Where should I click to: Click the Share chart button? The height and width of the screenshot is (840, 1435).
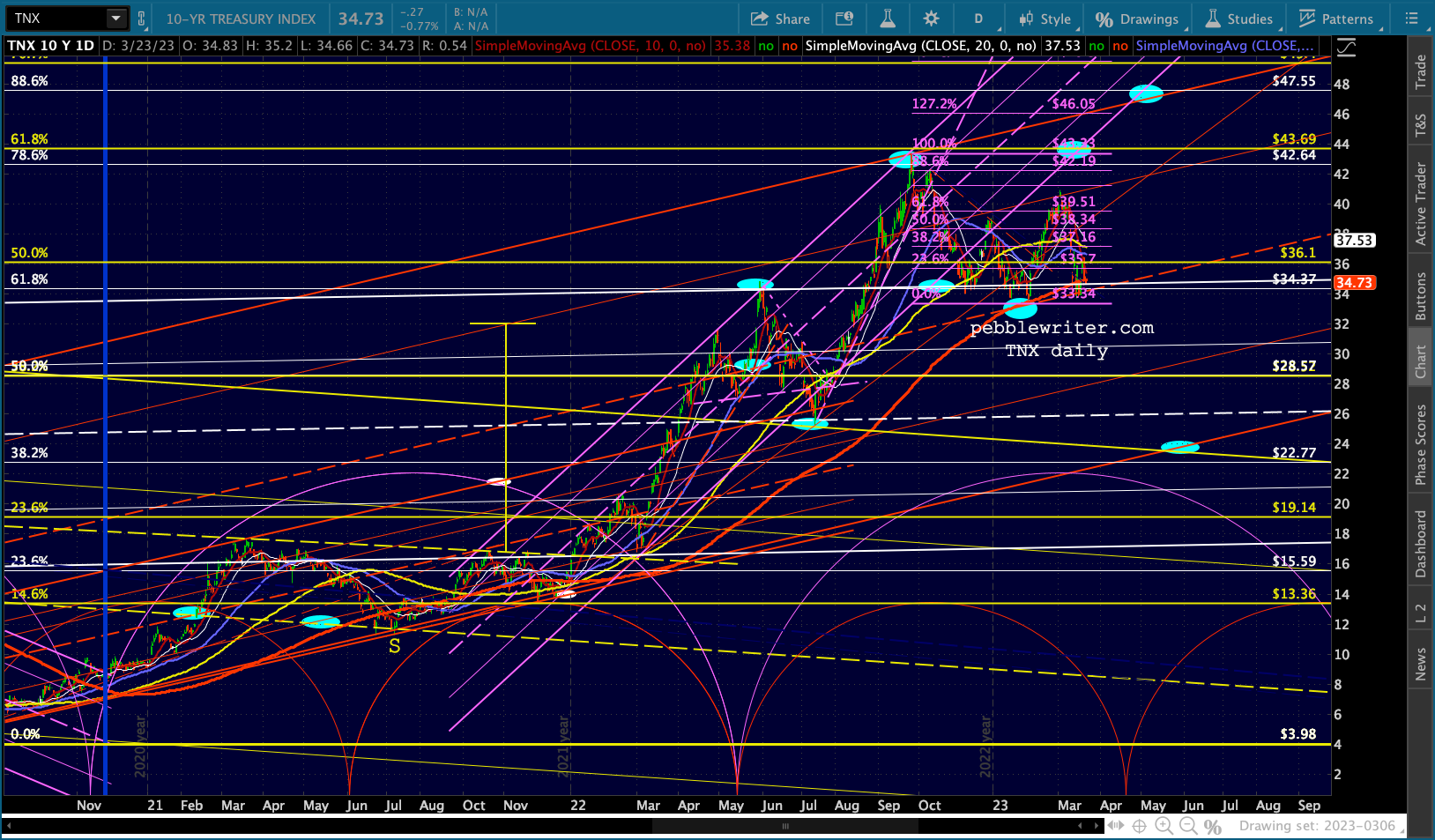[x=780, y=19]
